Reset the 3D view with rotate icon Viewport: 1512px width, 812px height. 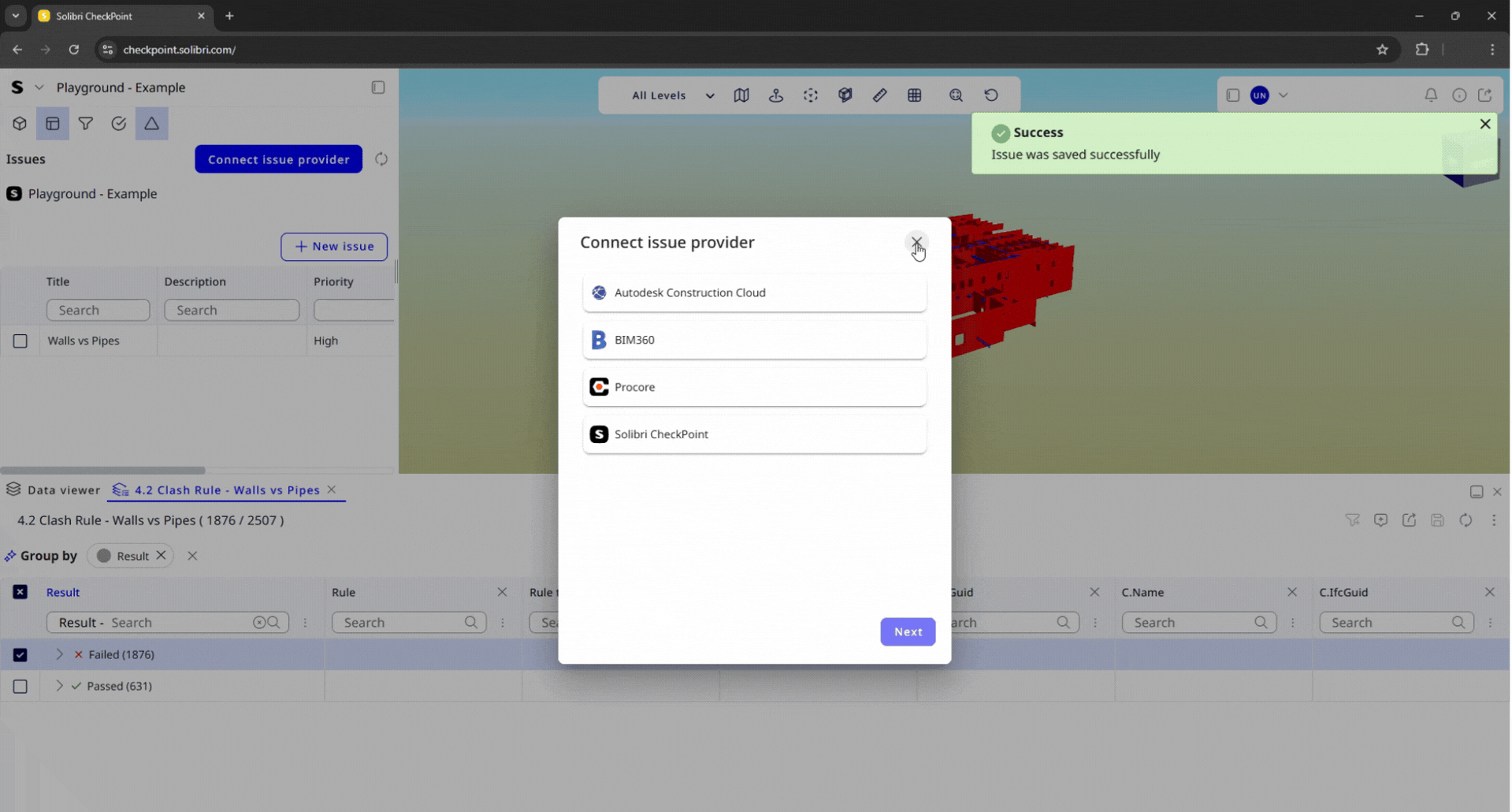click(990, 95)
